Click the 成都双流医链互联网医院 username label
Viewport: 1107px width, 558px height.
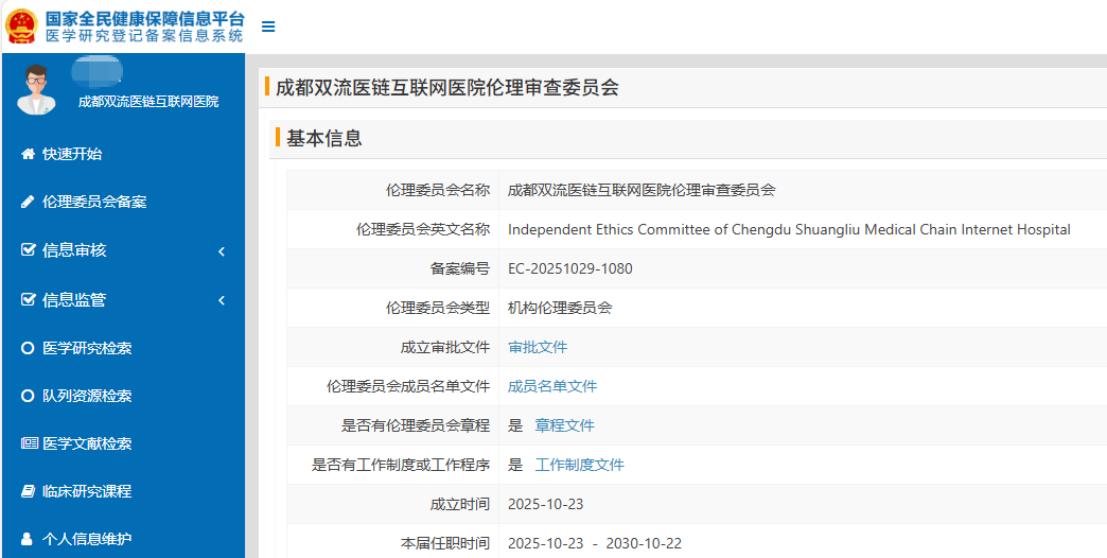coord(148,102)
